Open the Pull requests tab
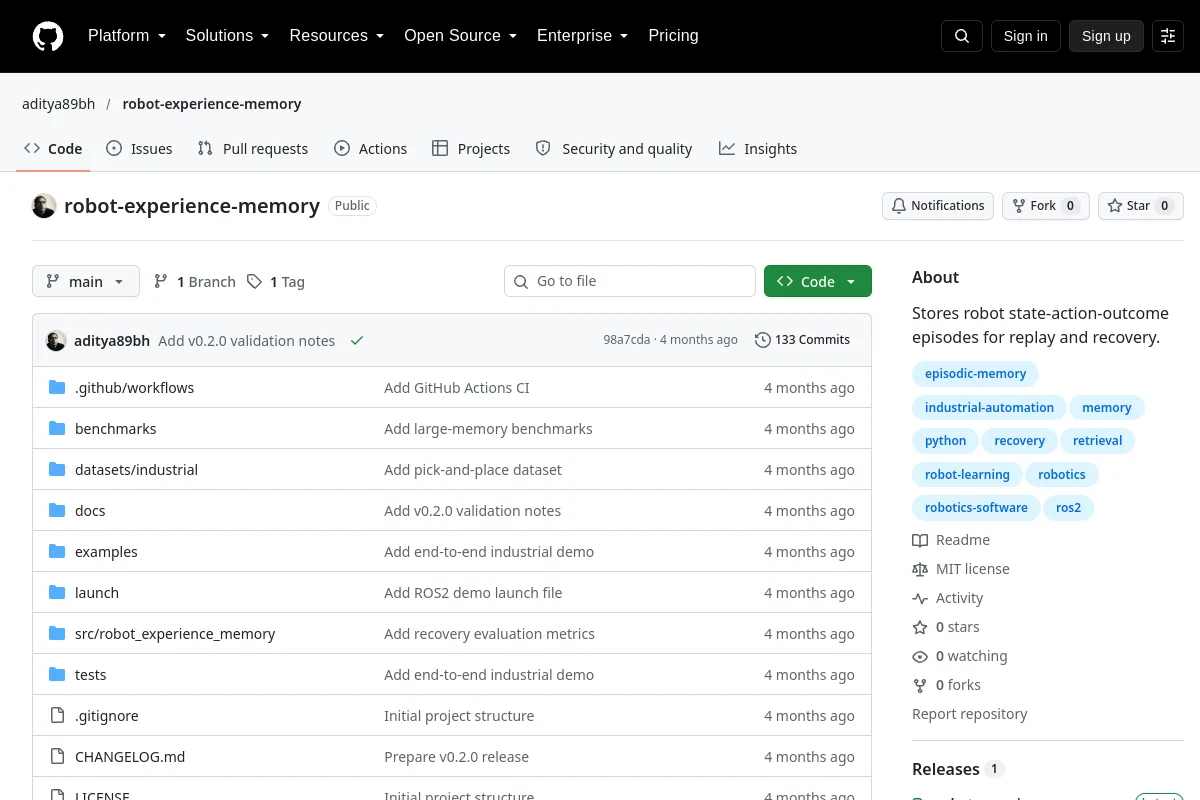The height and width of the screenshot is (800, 1200). pos(253,148)
